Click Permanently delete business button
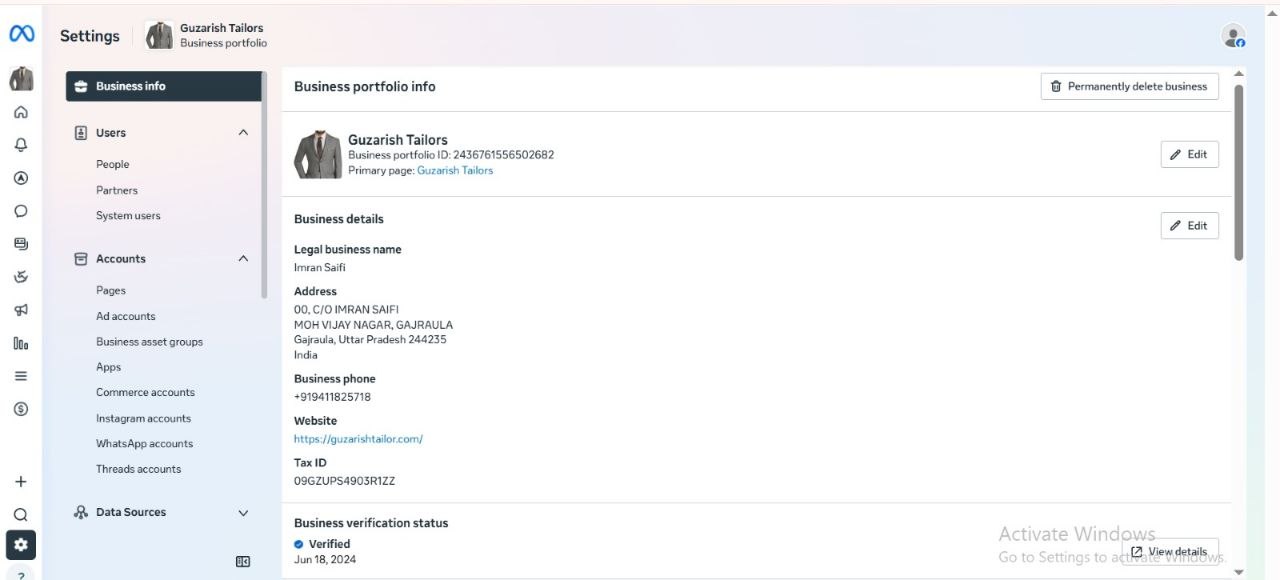 point(1130,87)
